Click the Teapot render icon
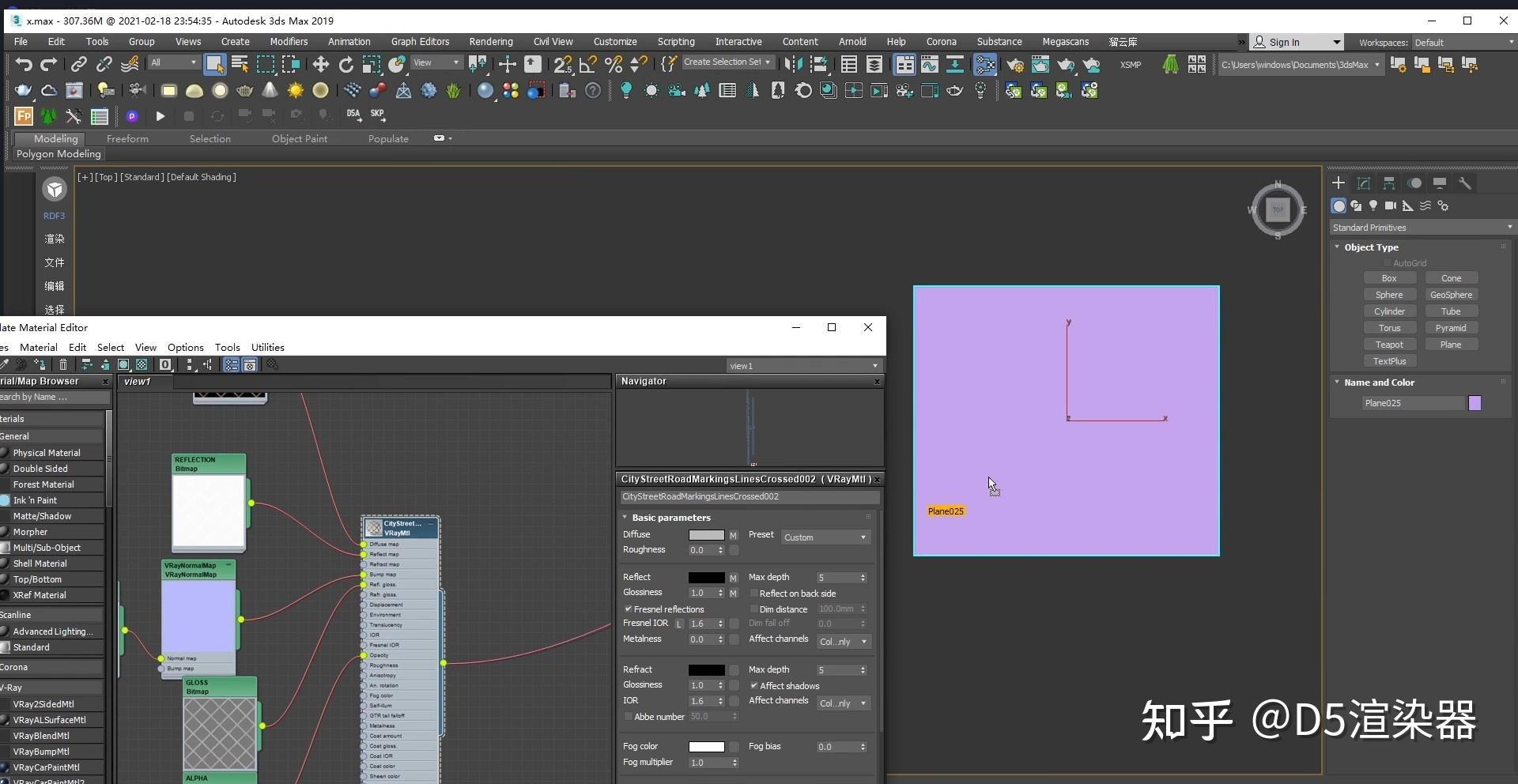 (1067, 65)
